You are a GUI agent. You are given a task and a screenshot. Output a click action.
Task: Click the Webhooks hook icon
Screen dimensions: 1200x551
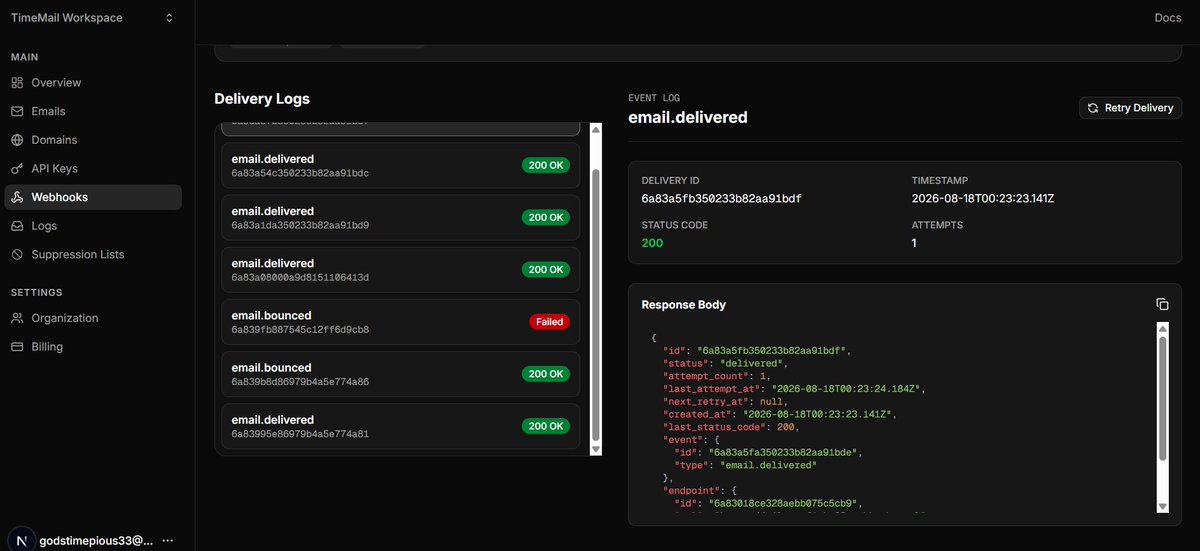pos(17,197)
